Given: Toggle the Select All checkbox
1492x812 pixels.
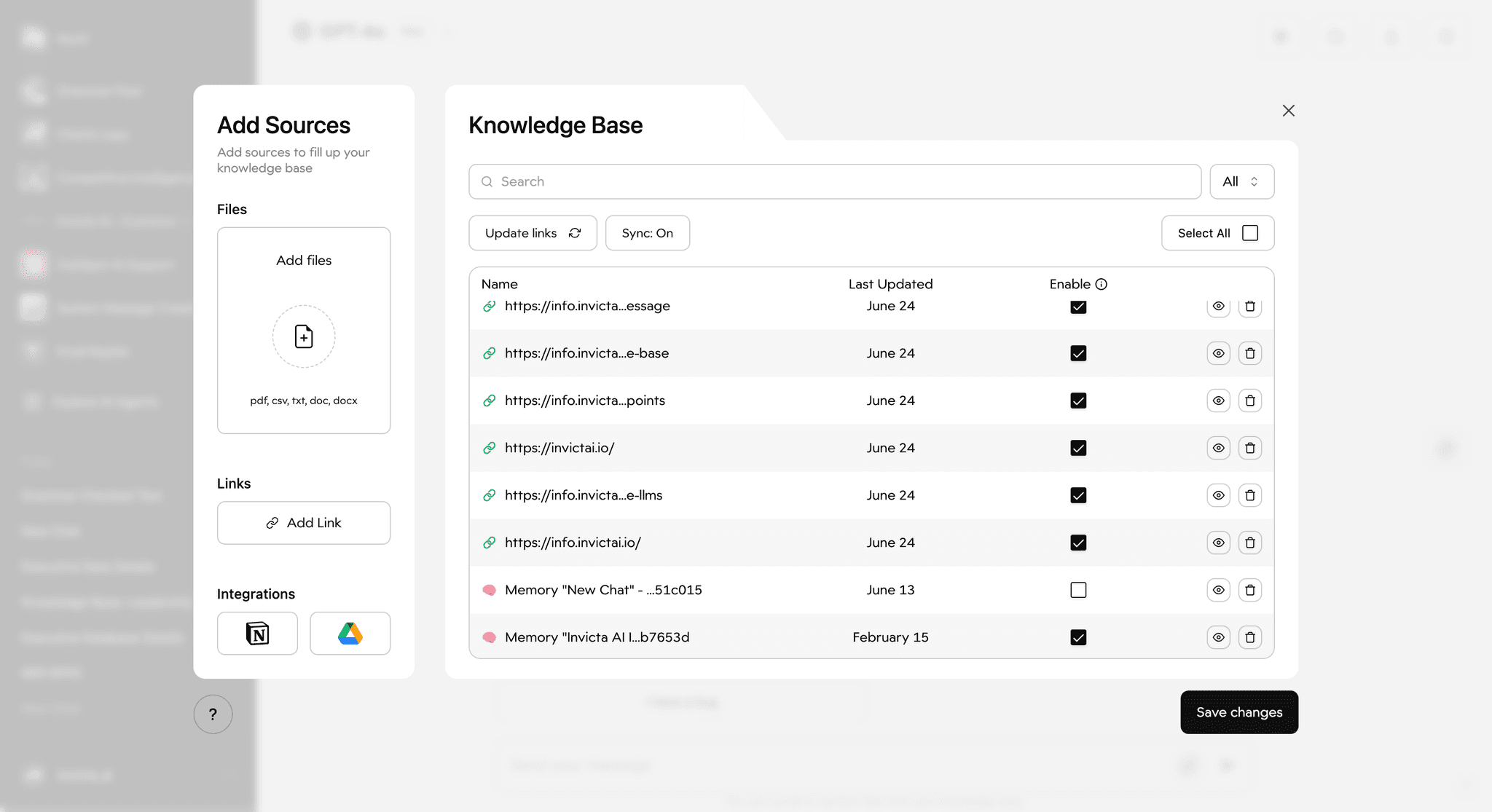Looking at the screenshot, I should point(1250,233).
